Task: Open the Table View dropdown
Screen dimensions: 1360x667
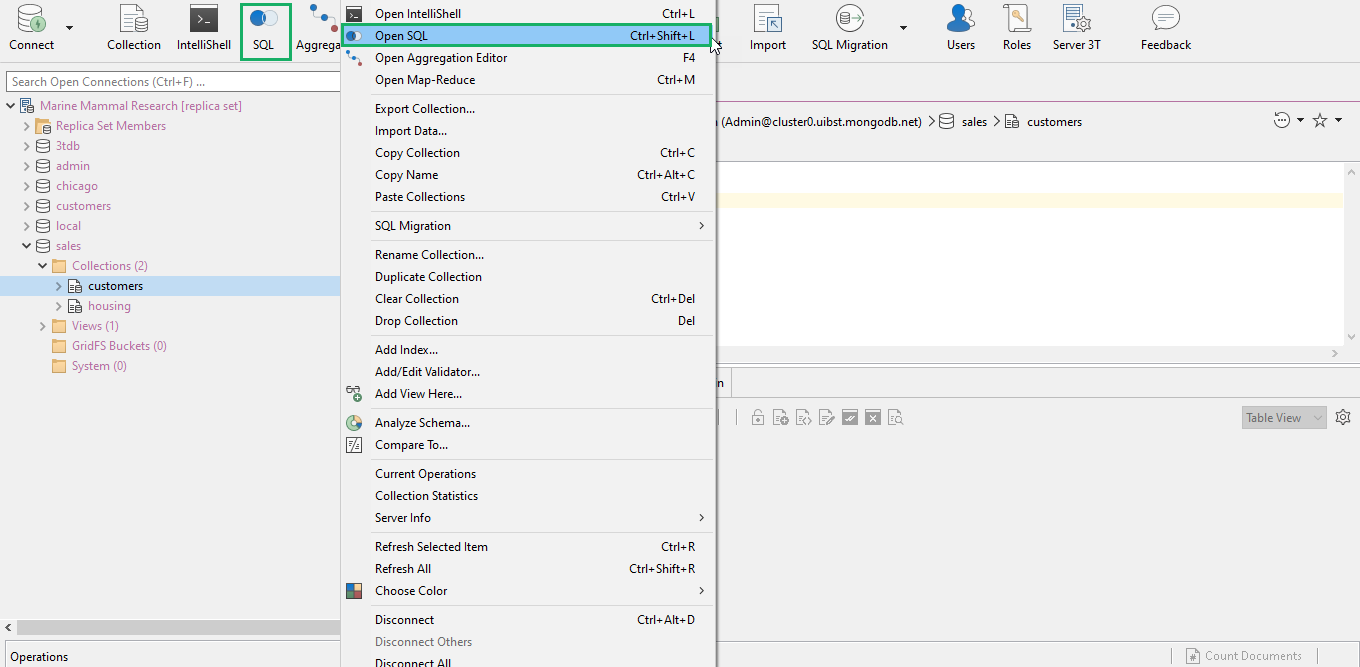Action: pos(1284,418)
